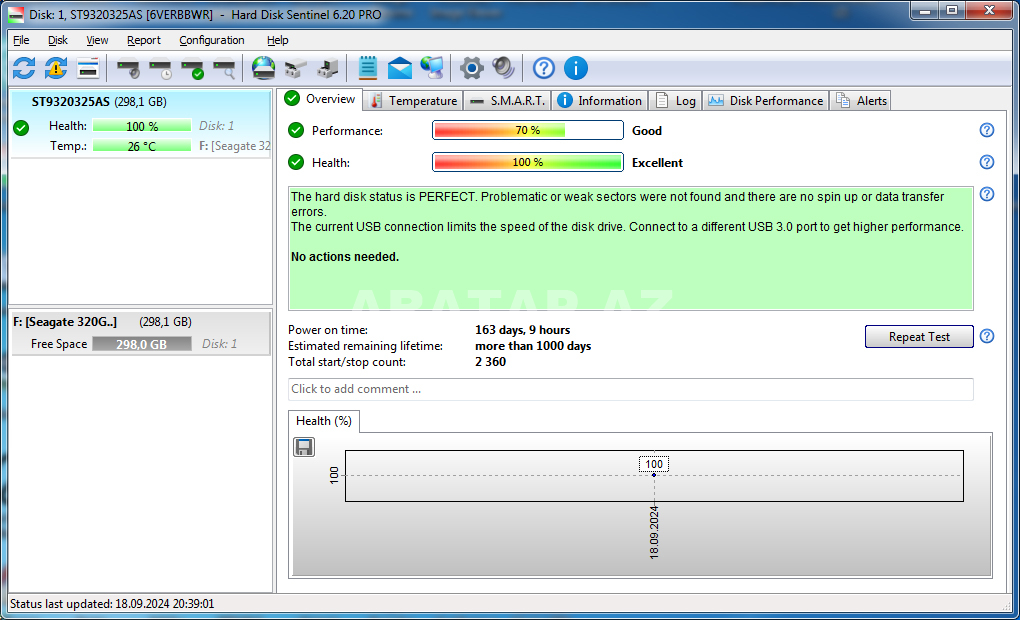Click the two-drives toolbar icon after the globe
Viewport: 1020px width, 620px height.
point(295,68)
